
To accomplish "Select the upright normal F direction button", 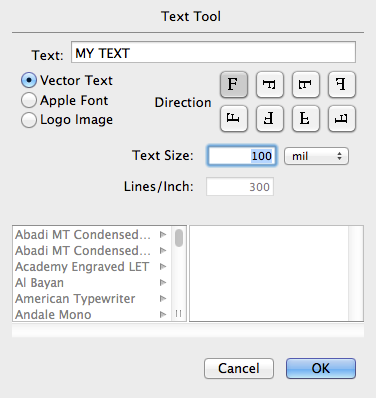I will coord(234,84).
